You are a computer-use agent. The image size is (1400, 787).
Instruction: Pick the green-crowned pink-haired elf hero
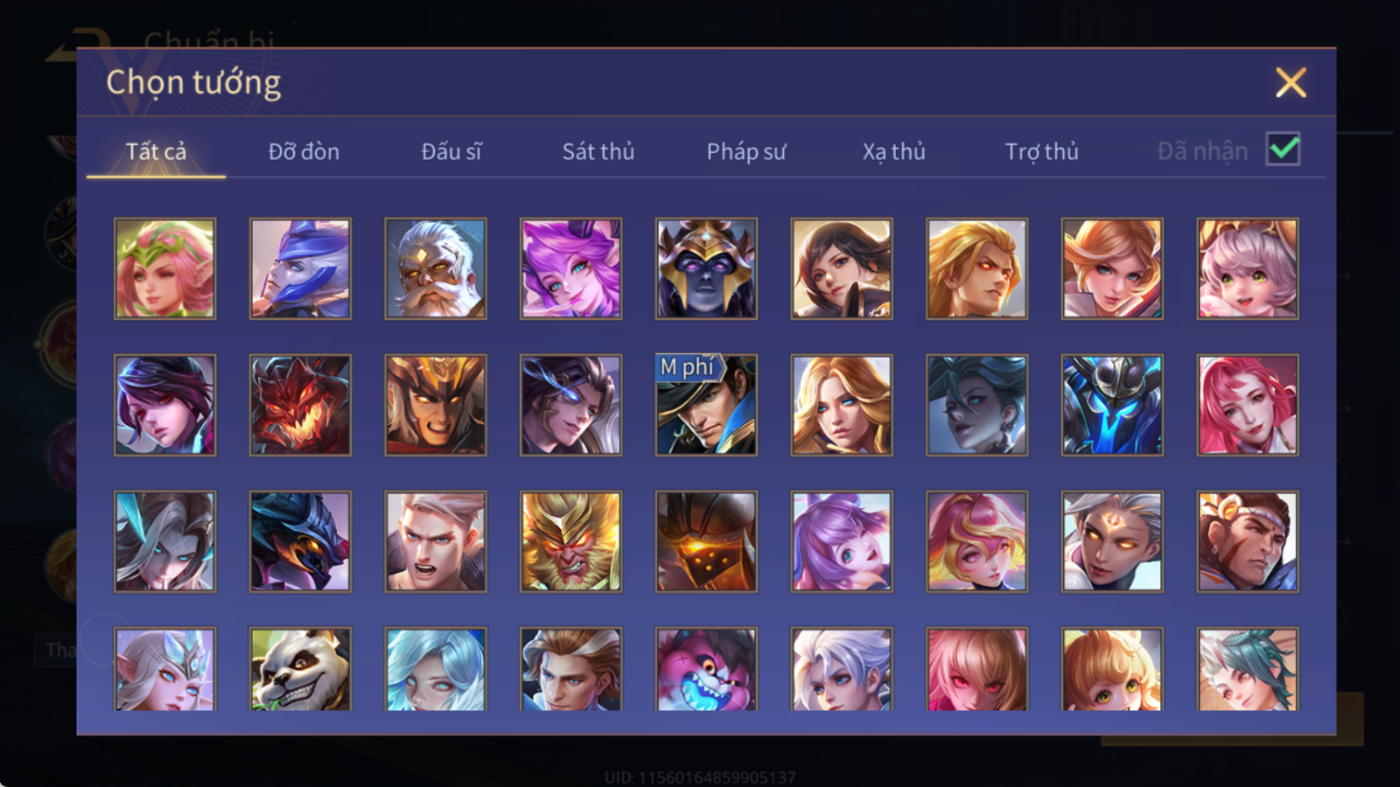pos(165,269)
